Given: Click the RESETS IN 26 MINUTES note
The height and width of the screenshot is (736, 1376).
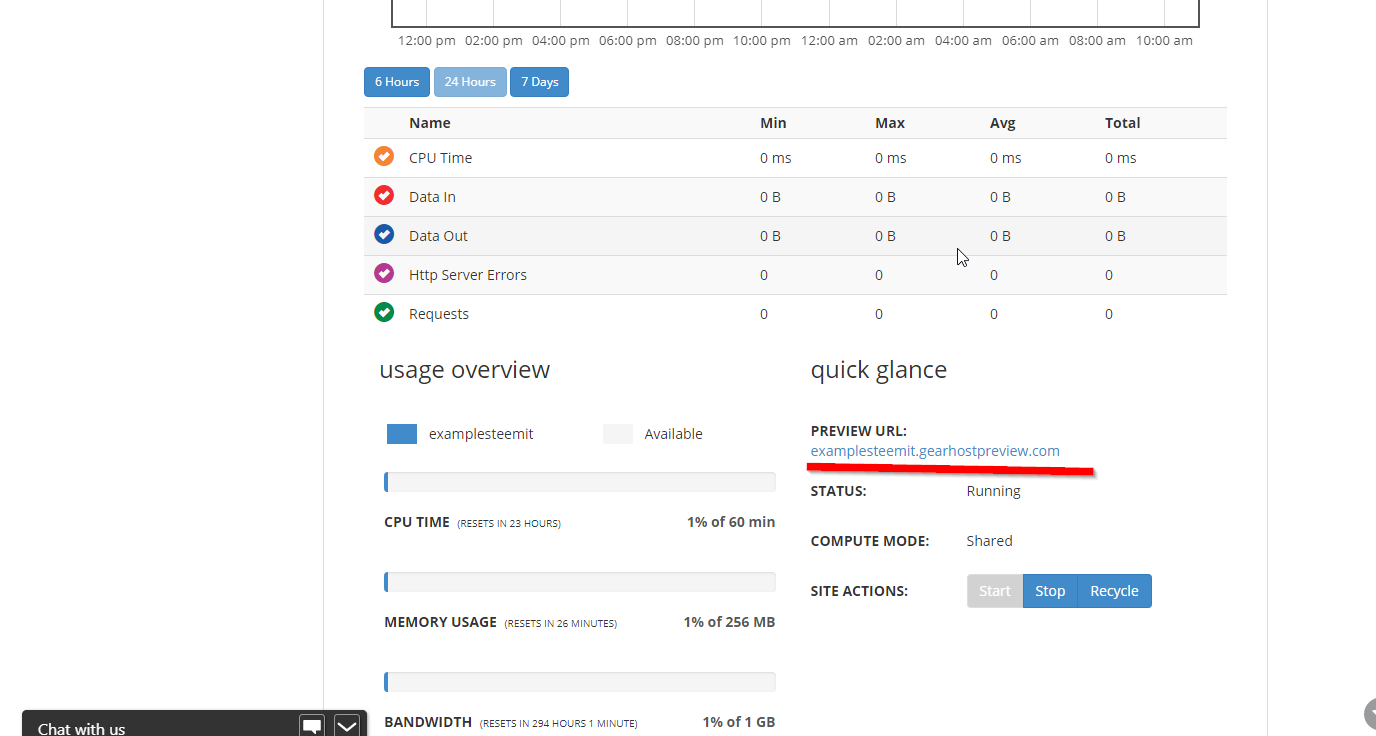Looking at the screenshot, I should 560,623.
